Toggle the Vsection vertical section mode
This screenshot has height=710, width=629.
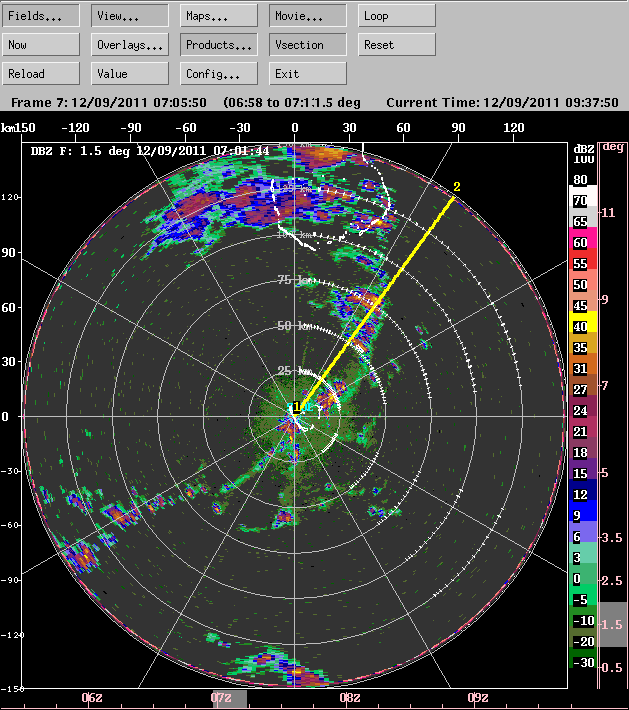(308, 45)
